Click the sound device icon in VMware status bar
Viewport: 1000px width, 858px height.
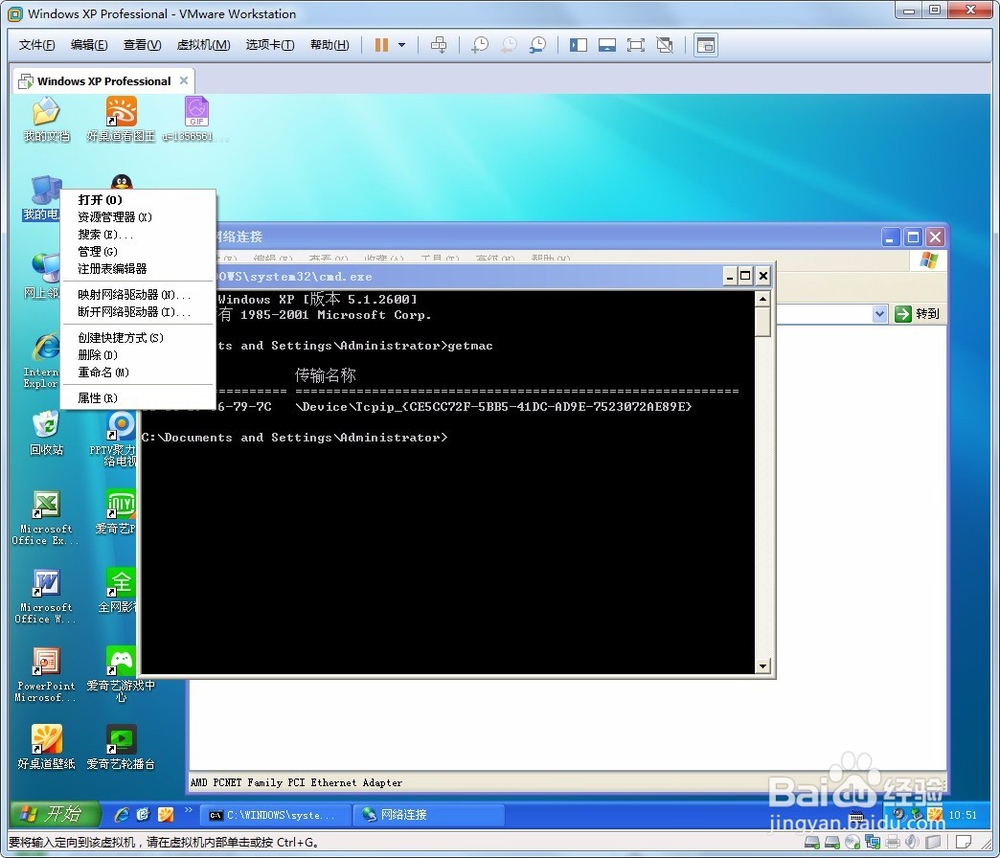[913, 842]
